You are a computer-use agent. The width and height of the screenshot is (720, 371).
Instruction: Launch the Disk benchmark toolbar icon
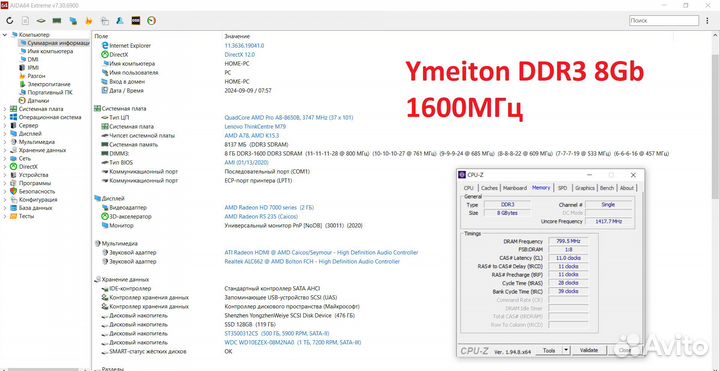click(41, 21)
